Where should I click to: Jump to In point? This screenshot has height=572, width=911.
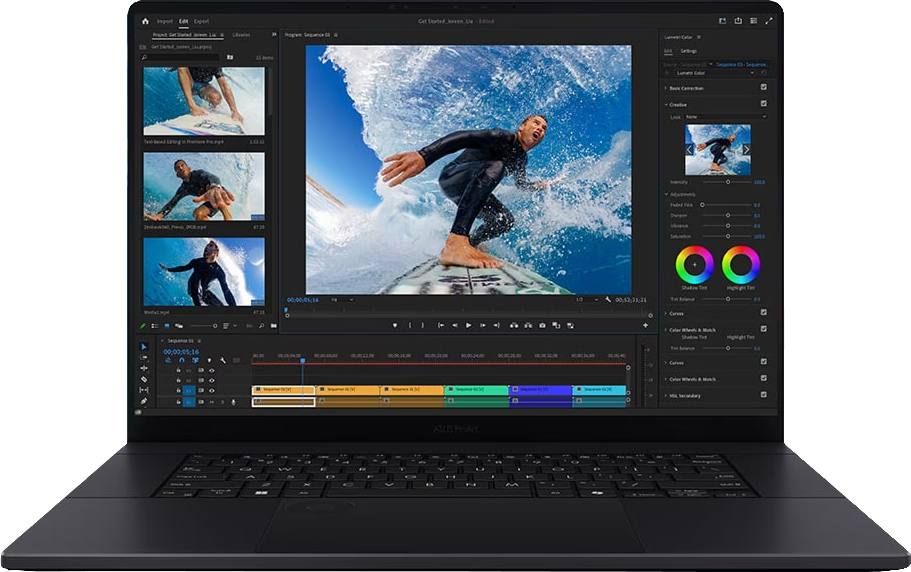coord(440,325)
